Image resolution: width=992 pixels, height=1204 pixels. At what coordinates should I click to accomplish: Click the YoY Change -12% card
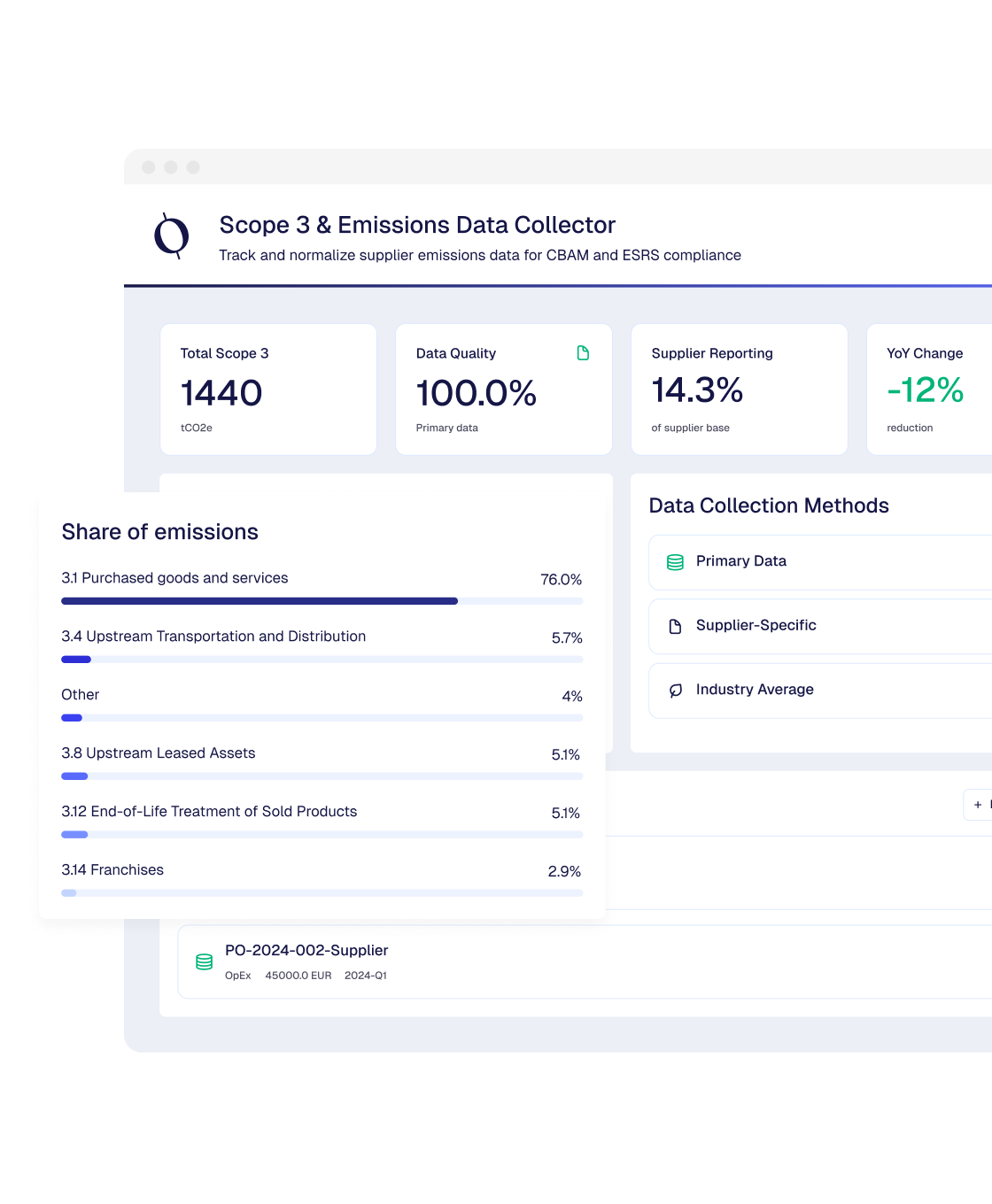point(928,390)
